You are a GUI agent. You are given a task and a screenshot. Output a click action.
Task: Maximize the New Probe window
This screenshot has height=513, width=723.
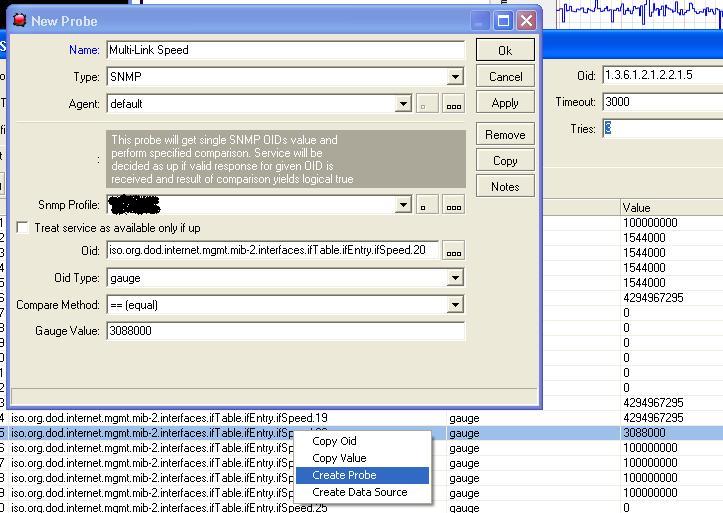(503, 21)
